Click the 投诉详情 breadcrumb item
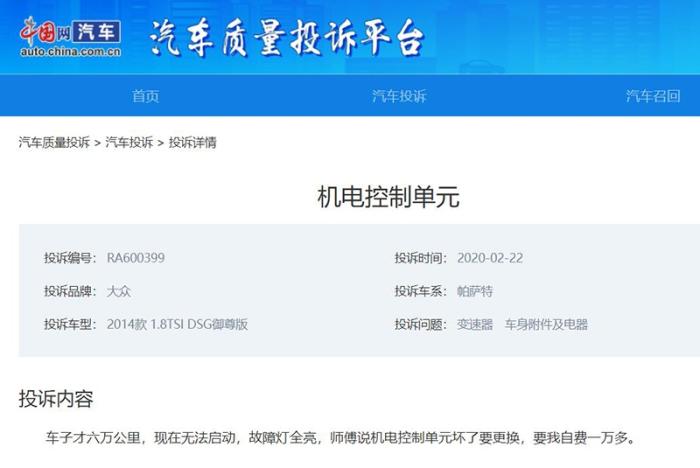The image size is (700, 468). click(192, 142)
